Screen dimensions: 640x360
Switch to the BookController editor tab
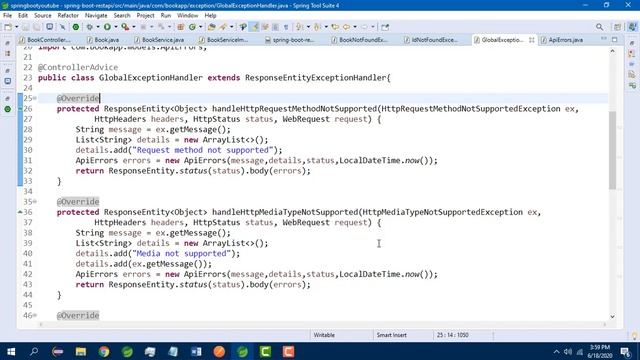45,40
